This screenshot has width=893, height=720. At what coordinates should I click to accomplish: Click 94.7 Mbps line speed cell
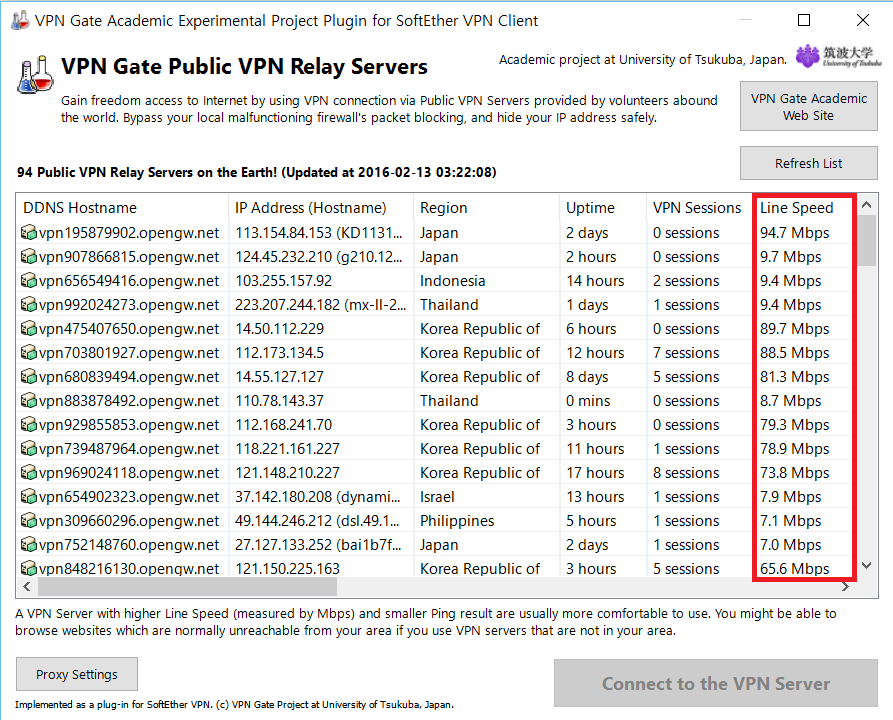(x=794, y=232)
